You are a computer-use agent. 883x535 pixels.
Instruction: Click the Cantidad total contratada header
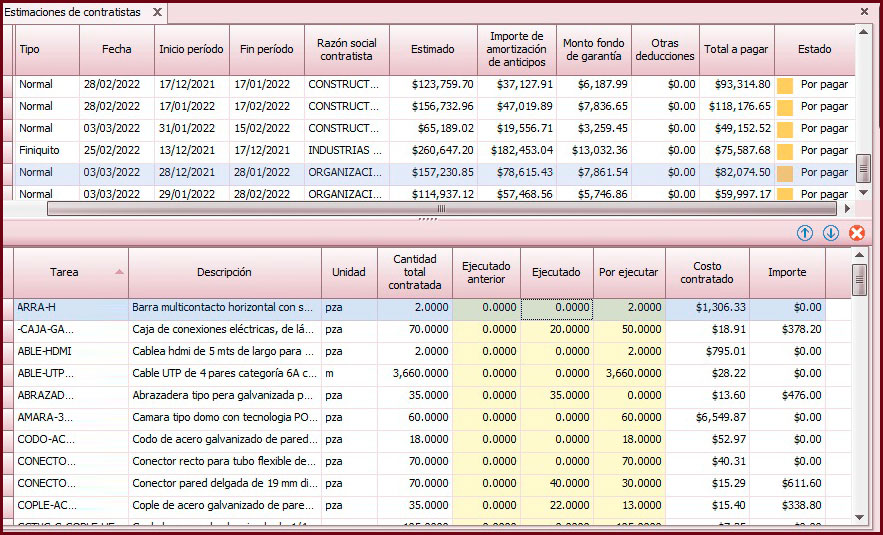point(414,273)
